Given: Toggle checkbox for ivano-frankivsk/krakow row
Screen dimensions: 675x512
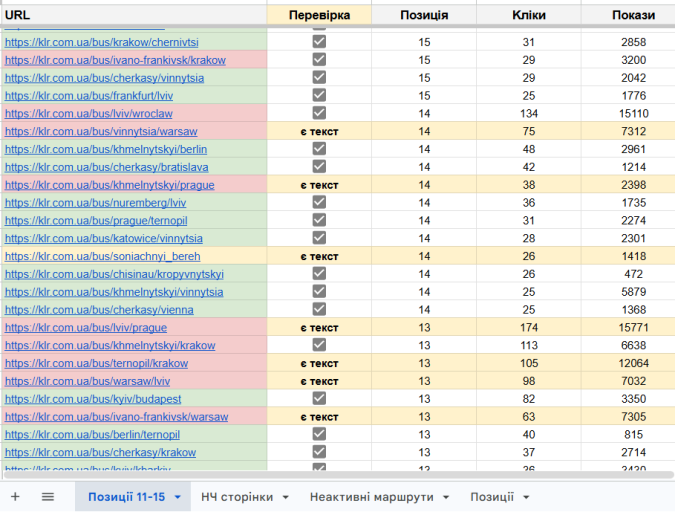Looking at the screenshot, I should [319, 59].
